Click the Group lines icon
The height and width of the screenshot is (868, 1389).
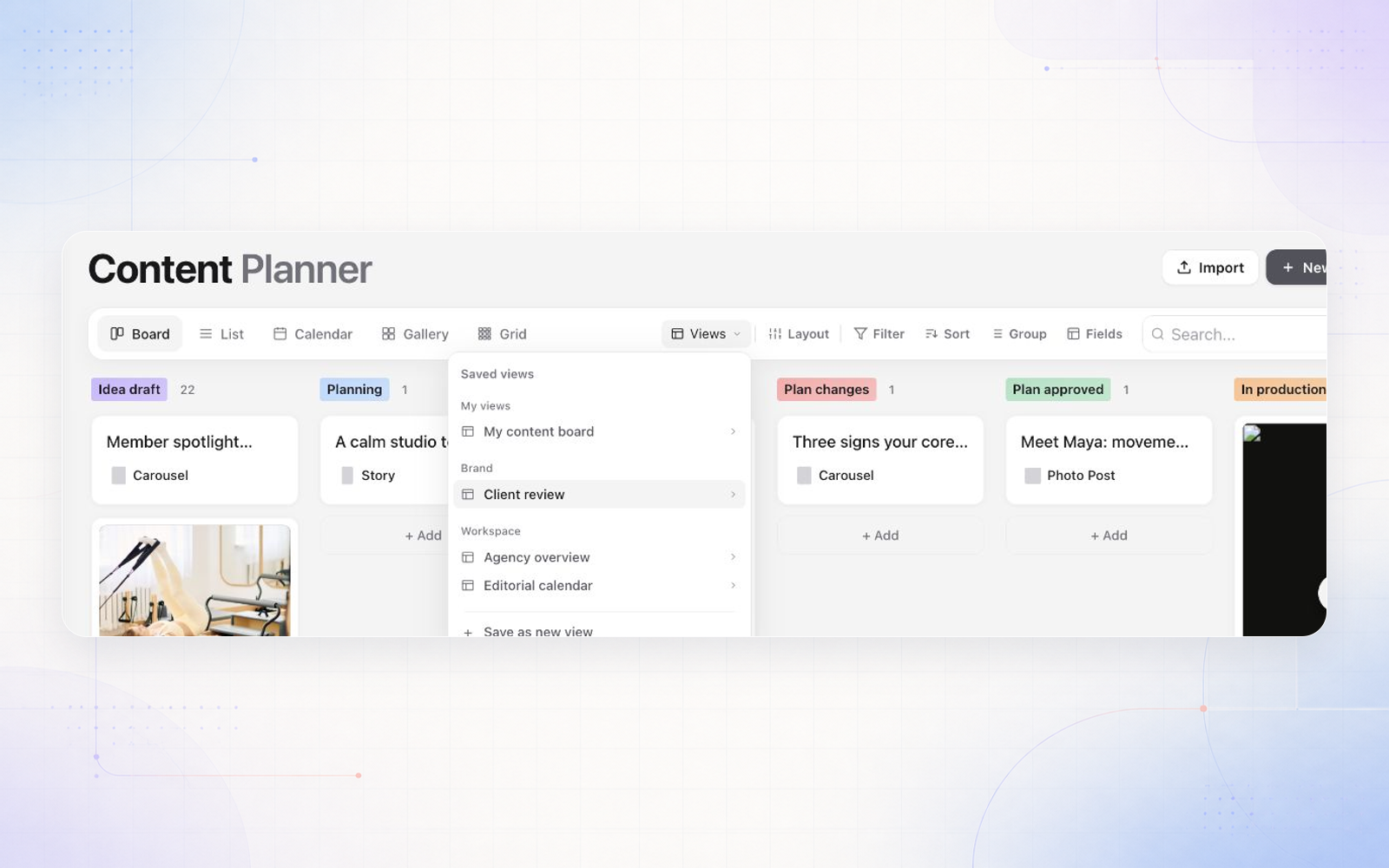(x=997, y=334)
